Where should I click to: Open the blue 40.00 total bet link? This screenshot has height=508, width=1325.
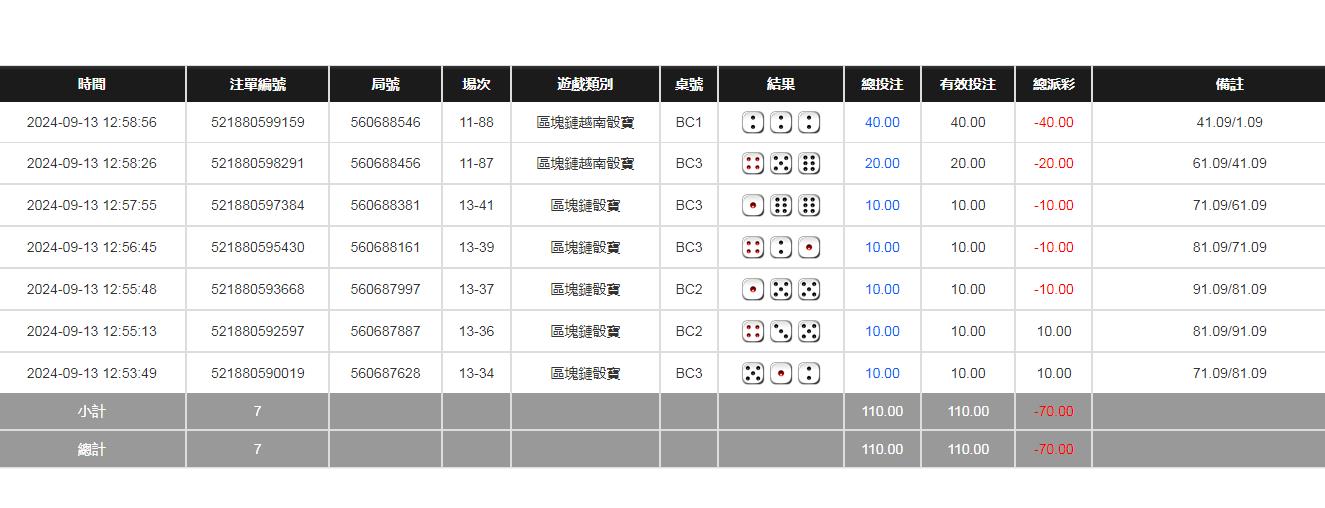(x=882, y=122)
